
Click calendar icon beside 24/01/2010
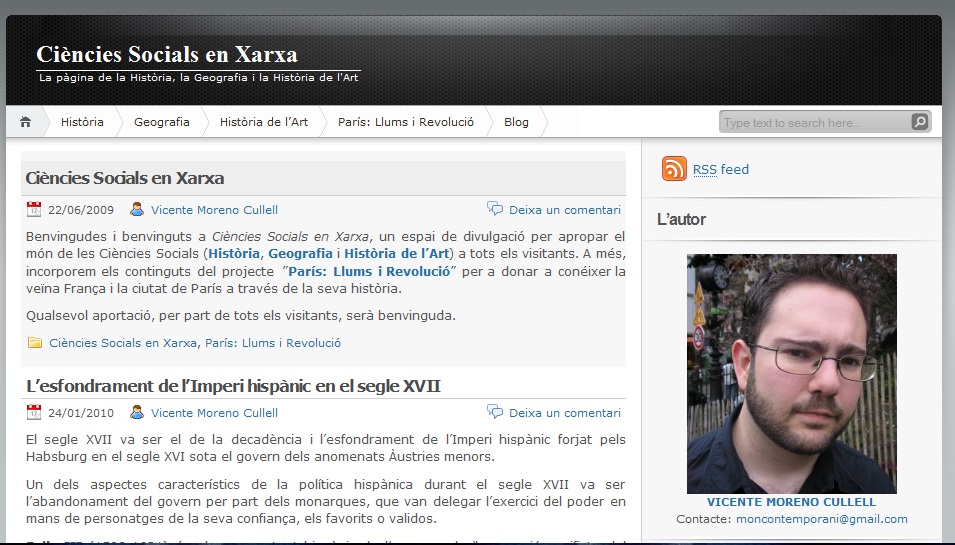click(x=34, y=412)
